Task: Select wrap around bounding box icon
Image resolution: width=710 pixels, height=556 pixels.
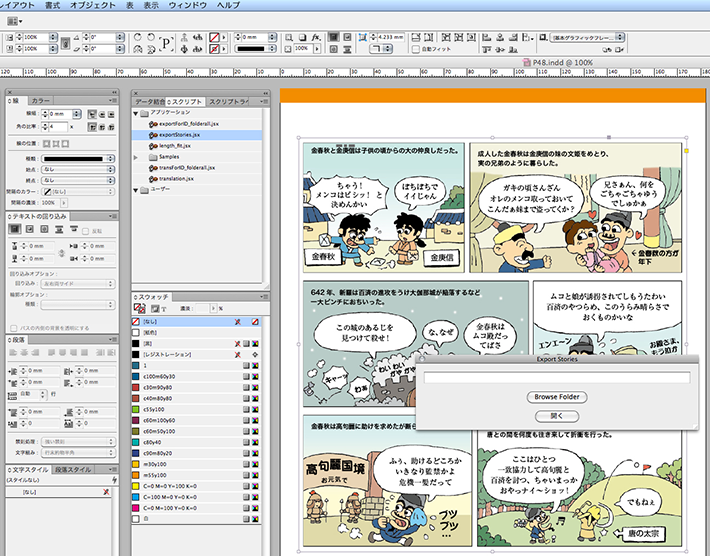Action: (30, 229)
